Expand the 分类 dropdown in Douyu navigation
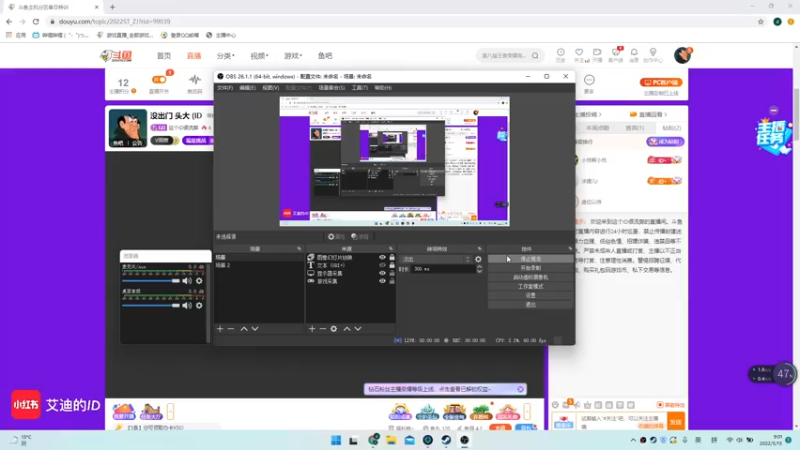This screenshot has width=800, height=450. [226, 56]
